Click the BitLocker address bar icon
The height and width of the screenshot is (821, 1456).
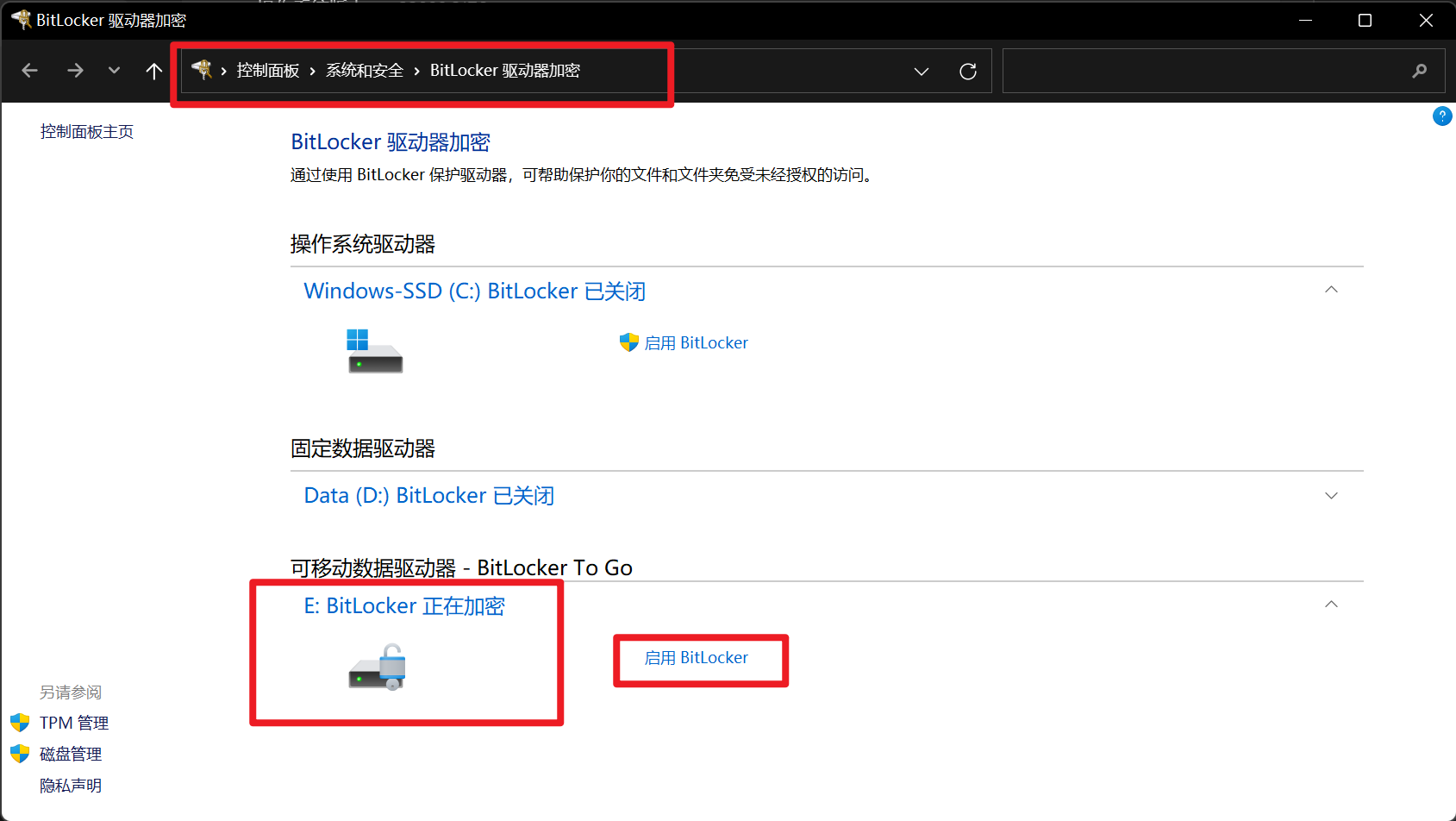click(x=202, y=70)
